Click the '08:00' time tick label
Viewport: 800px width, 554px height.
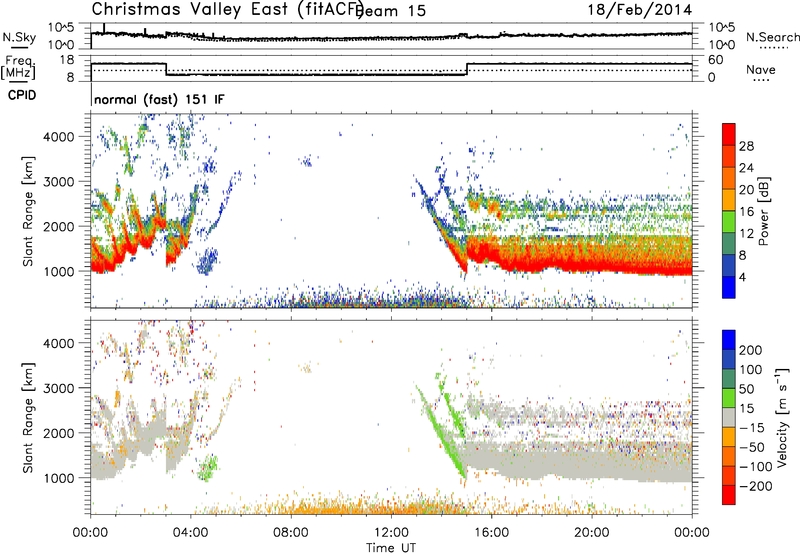pos(291,533)
